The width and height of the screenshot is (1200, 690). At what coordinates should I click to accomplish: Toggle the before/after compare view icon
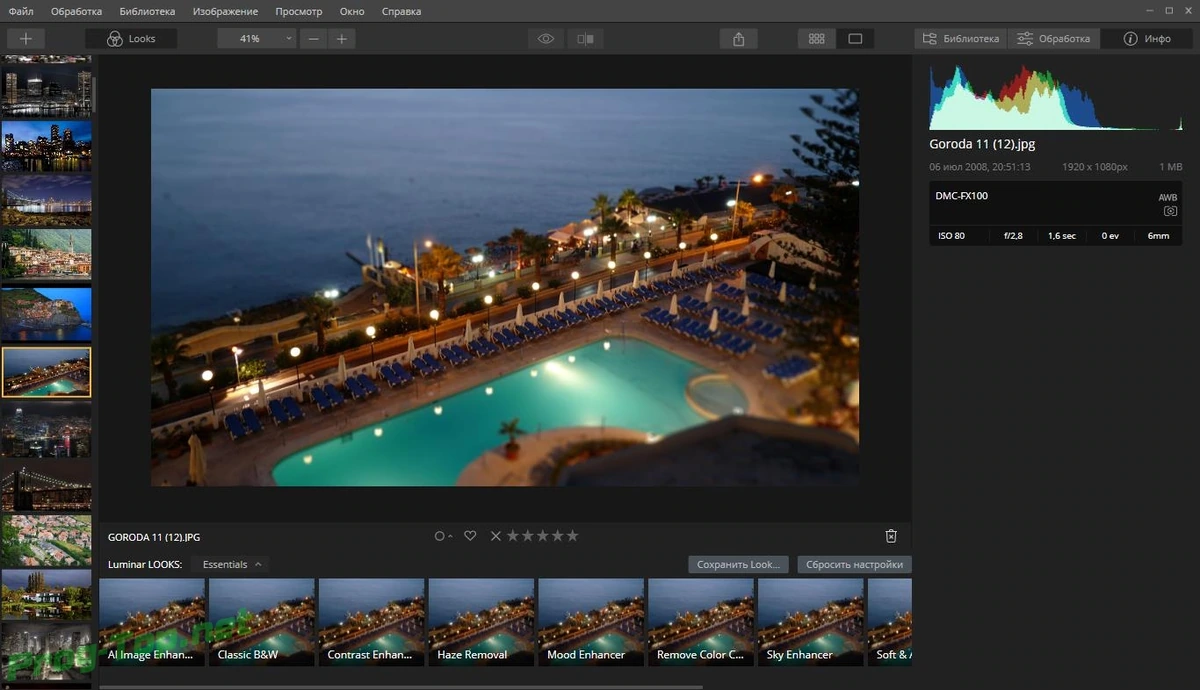586,39
